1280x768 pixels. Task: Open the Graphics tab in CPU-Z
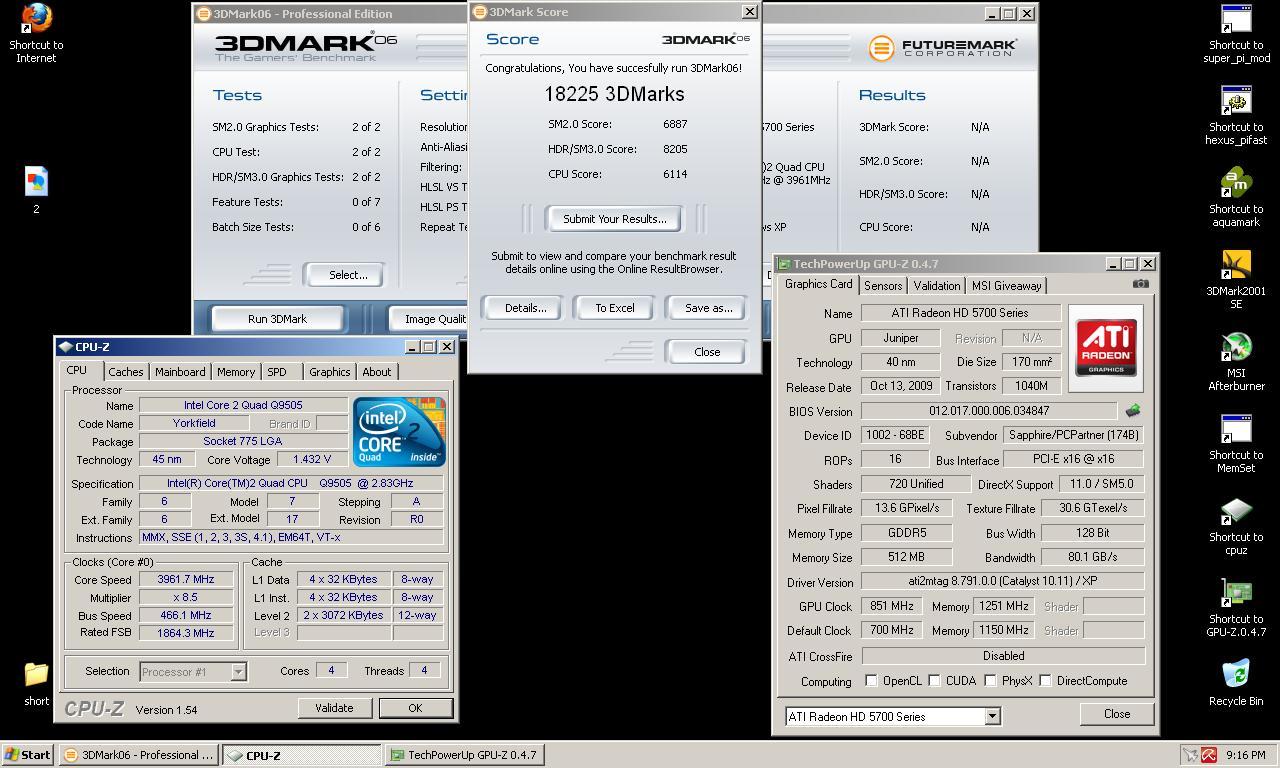pyautogui.click(x=329, y=372)
